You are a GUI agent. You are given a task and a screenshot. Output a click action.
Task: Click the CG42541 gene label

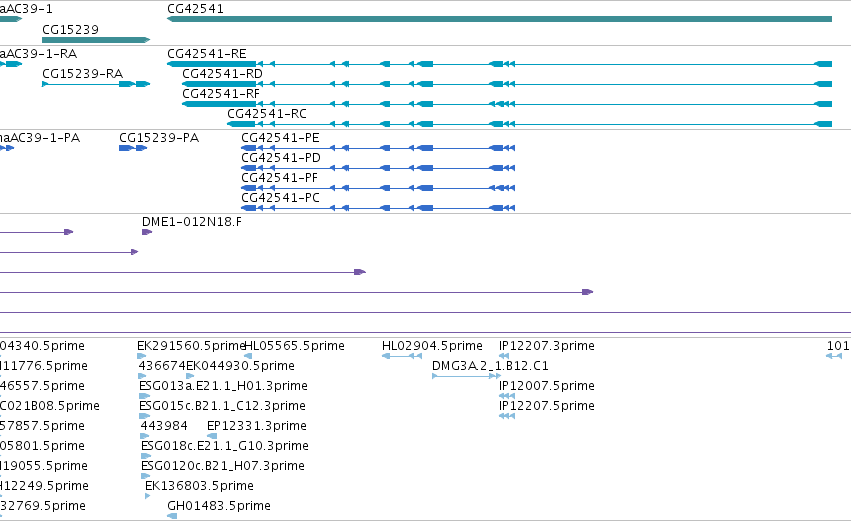click(x=195, y=9)
